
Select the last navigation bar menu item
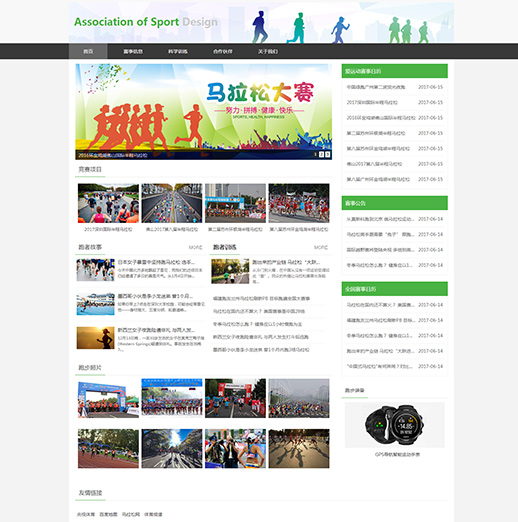click(268, 51)
